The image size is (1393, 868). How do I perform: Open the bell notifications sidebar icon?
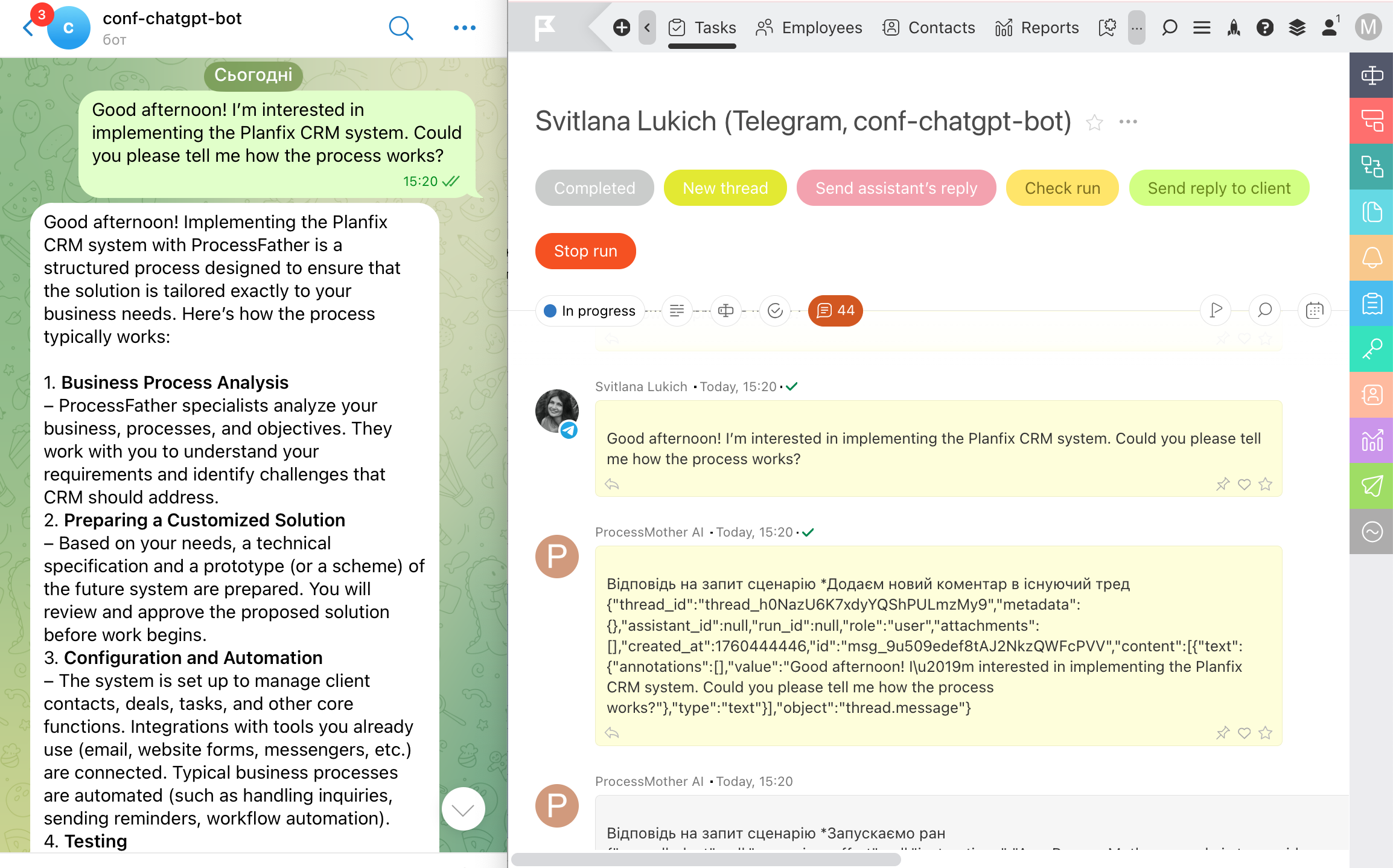pos(1371,258)
